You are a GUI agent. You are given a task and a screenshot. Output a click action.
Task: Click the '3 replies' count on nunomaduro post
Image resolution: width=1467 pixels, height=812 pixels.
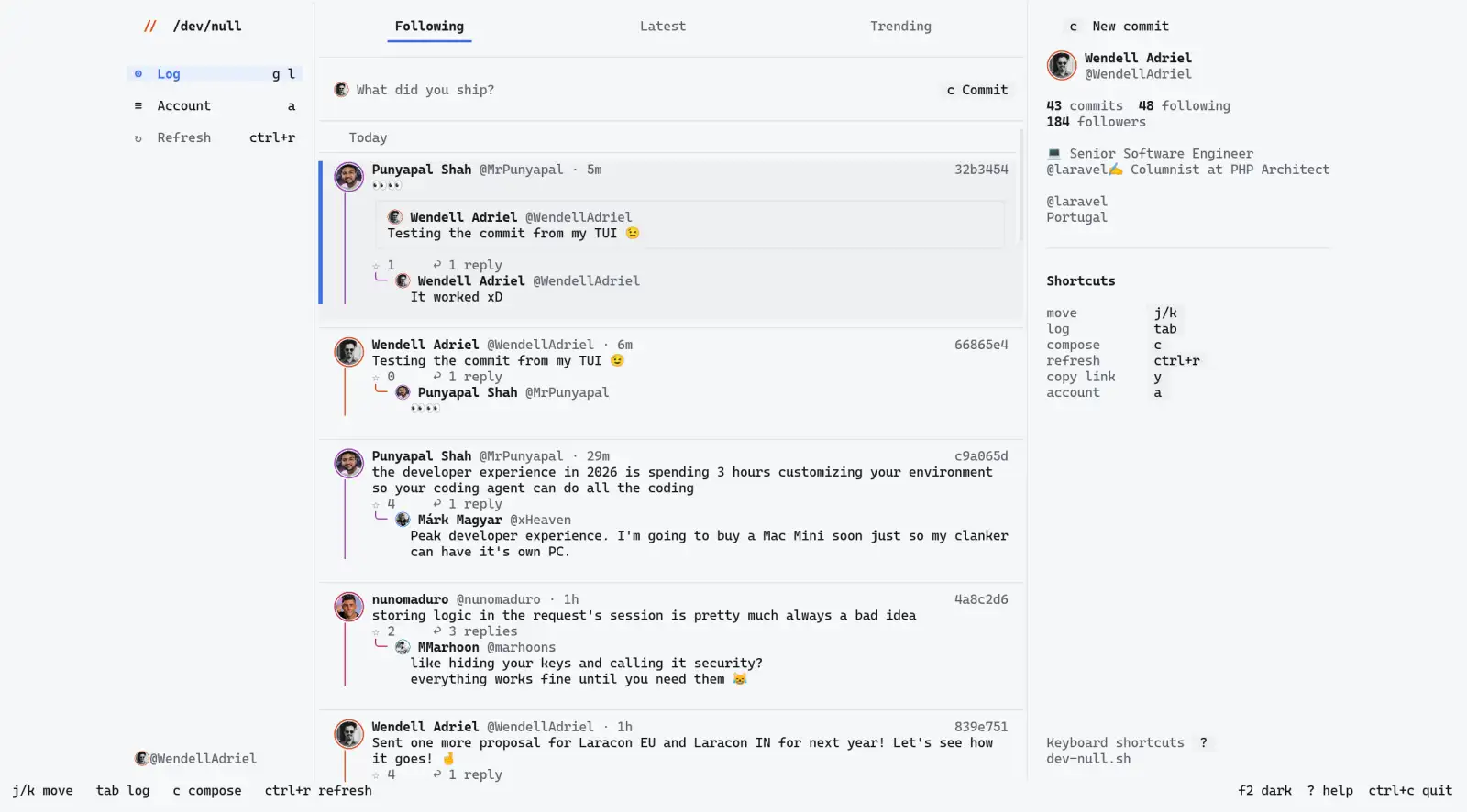point(482,631)
